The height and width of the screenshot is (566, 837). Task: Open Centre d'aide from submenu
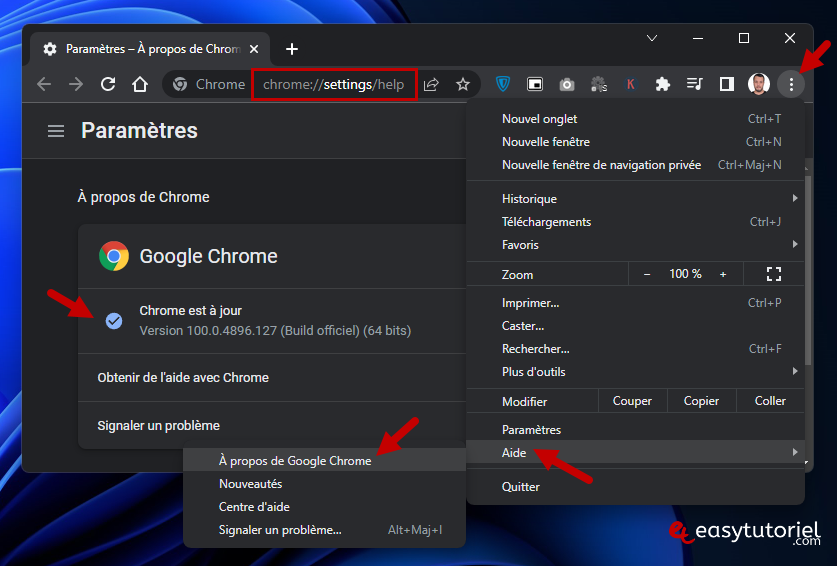(325, 507)
